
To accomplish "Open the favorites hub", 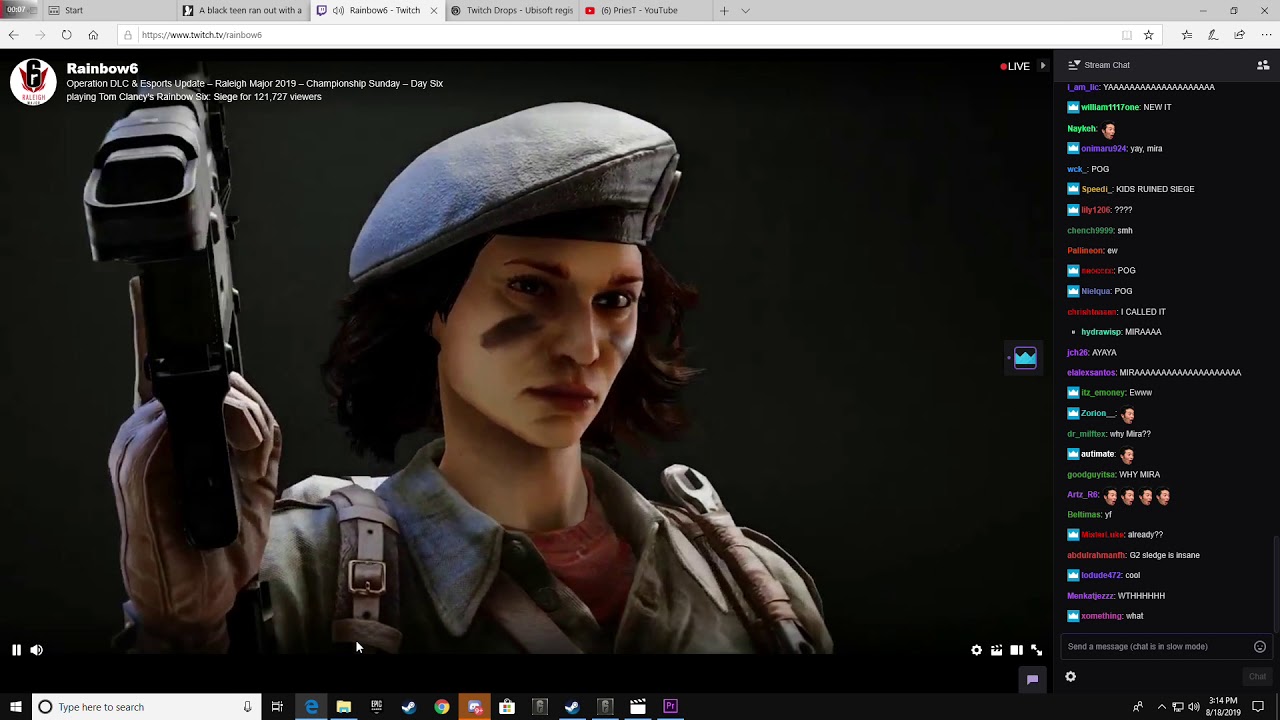I will click(1187, 35).
